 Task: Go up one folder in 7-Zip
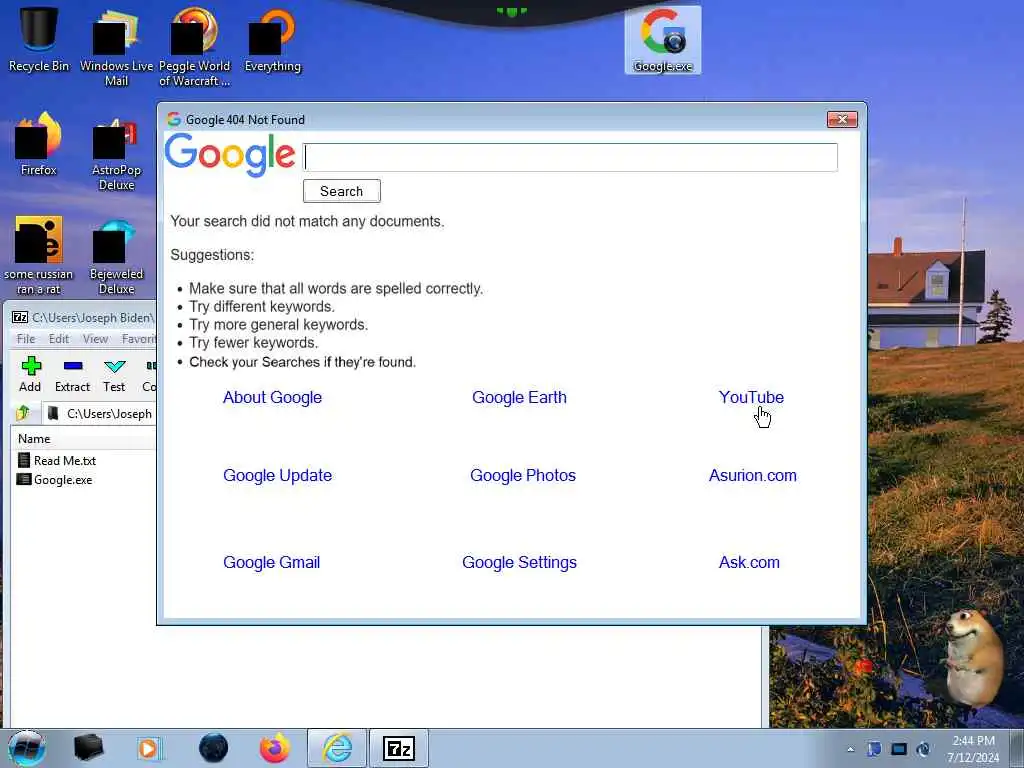click(23, 413)
